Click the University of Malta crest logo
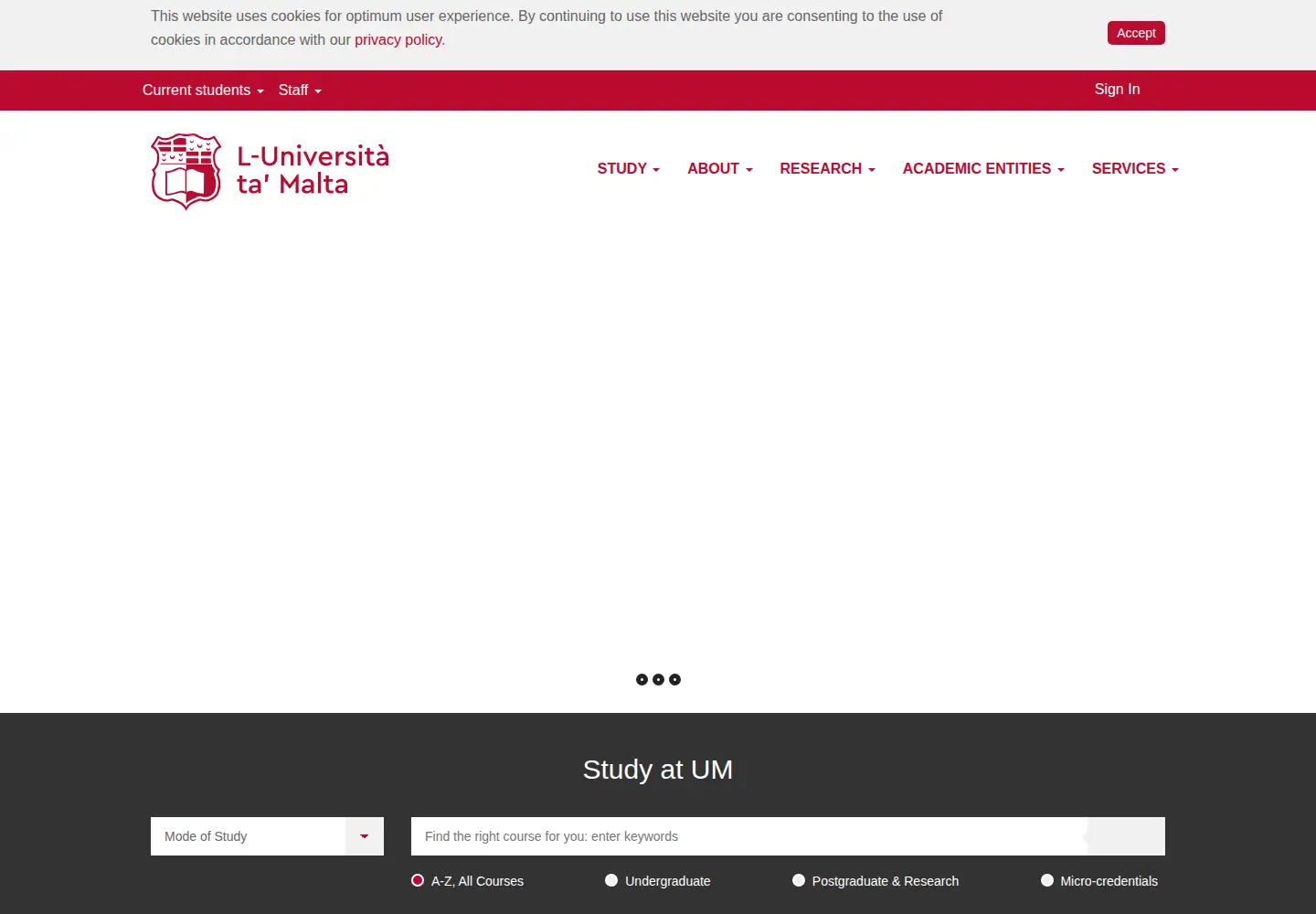Image resolution: width=1316 pixels, height=914 pixels. 186,172
